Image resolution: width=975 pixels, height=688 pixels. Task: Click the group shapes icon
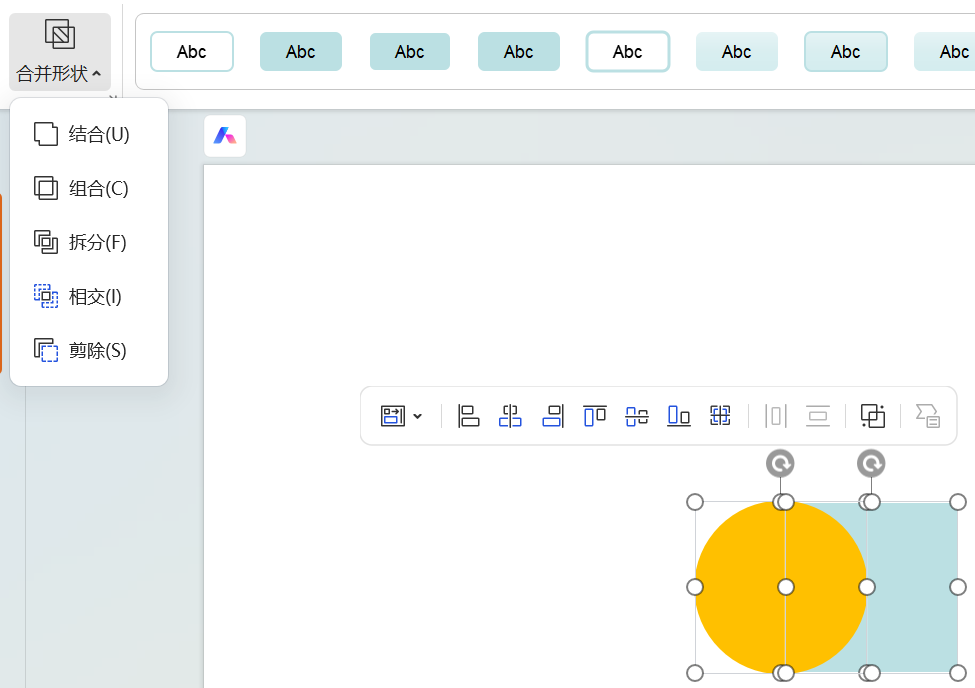click(x=872, y=416)
